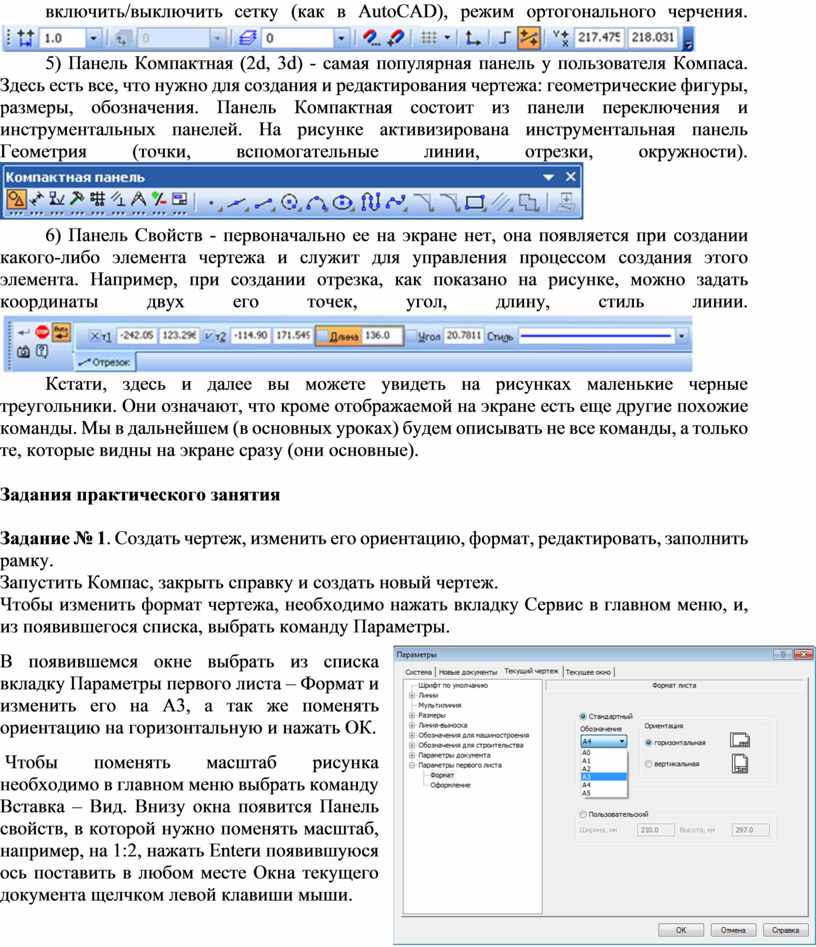This screenshot has width=816, height=947.
Task: Open the cursor step value dropdown arrow
Action: point(94,38)
